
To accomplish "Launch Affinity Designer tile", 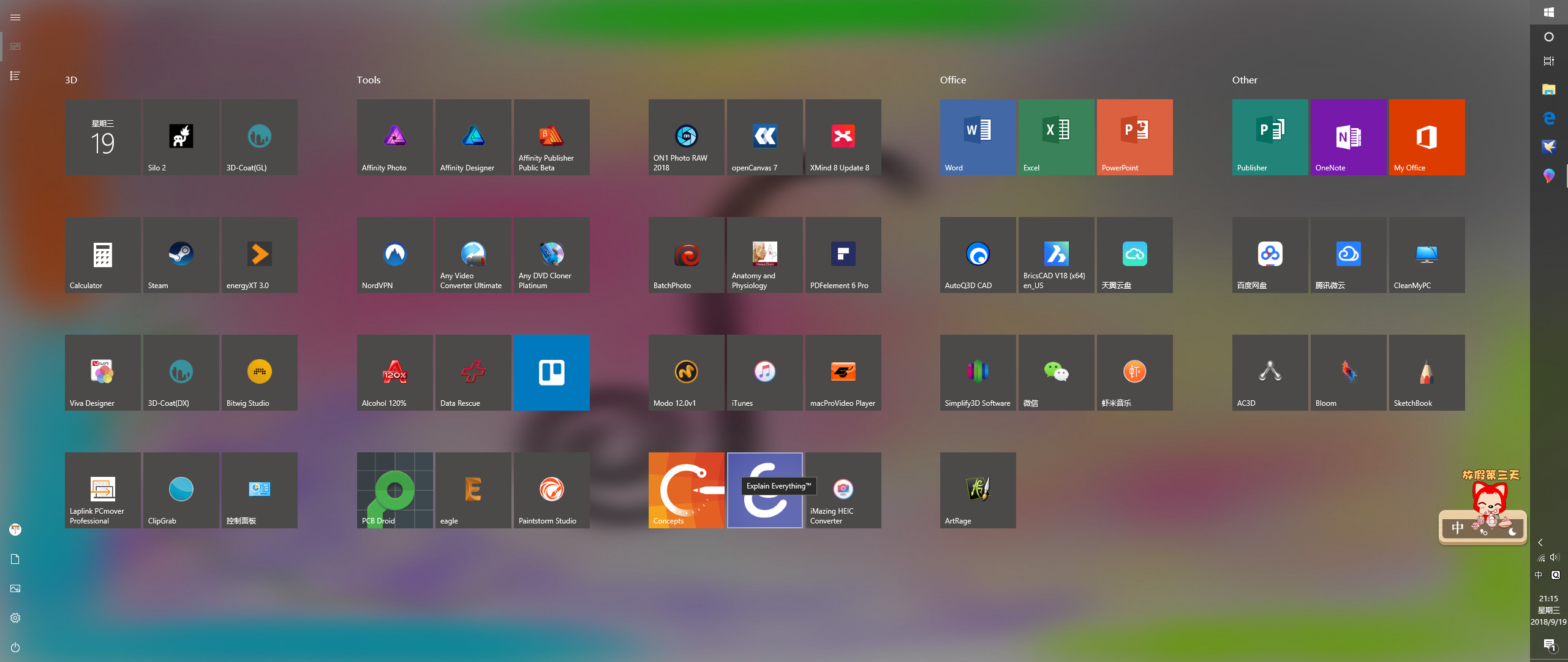I will 473,137.
